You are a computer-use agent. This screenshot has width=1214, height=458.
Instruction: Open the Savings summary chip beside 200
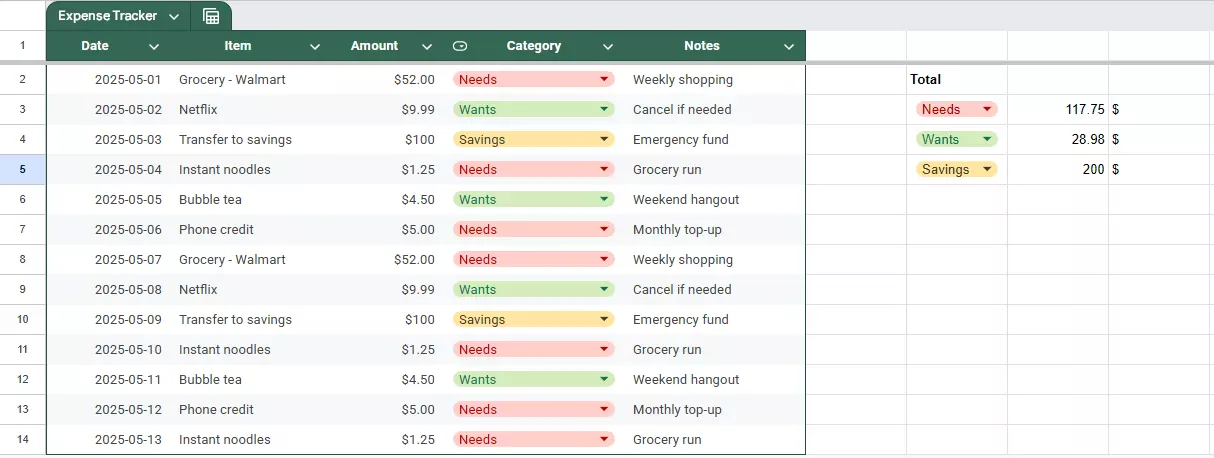pyautogui.click(x=987, y=169)
